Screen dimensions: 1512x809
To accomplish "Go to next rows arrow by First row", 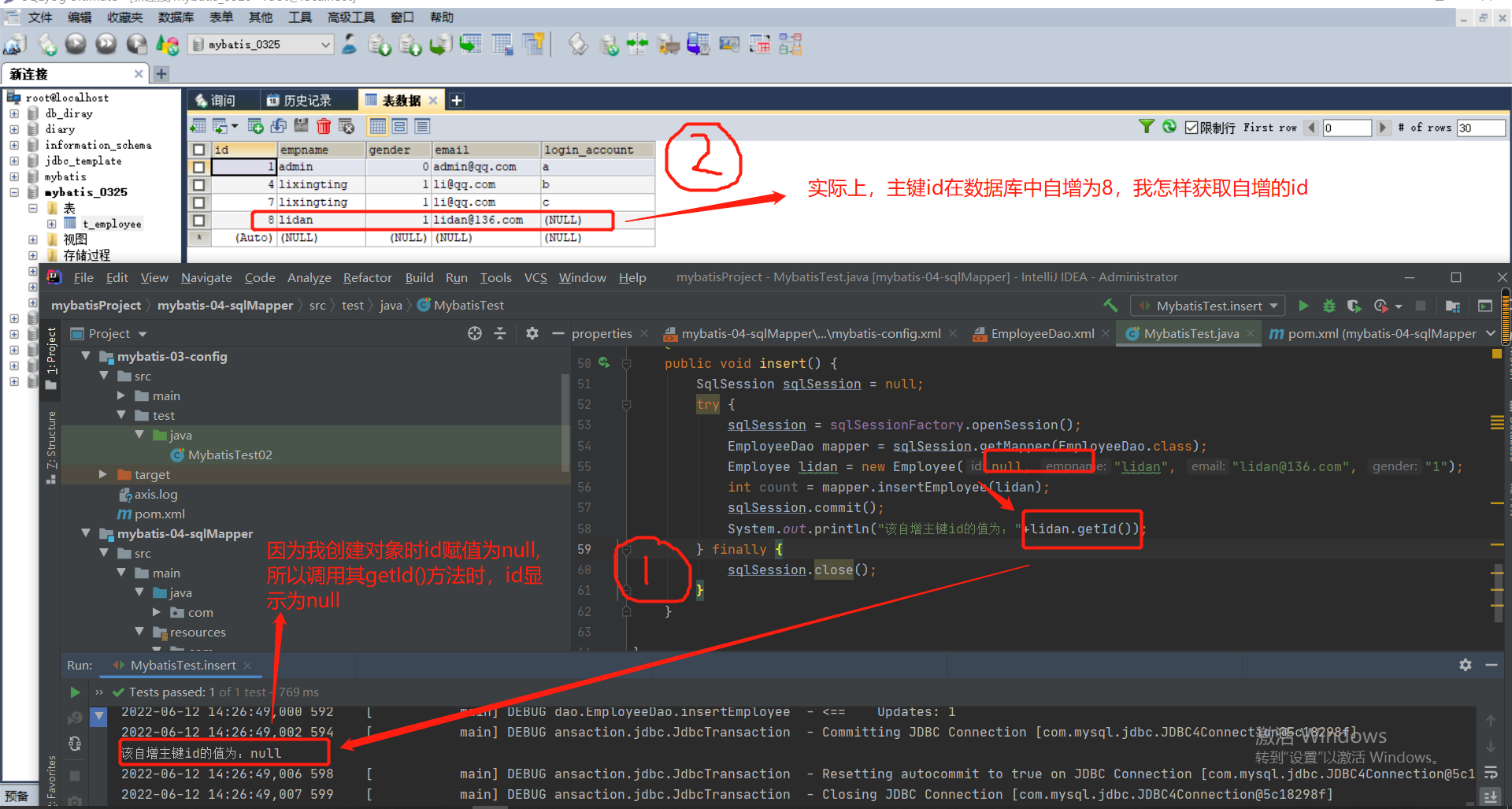I will (1383, 128).
